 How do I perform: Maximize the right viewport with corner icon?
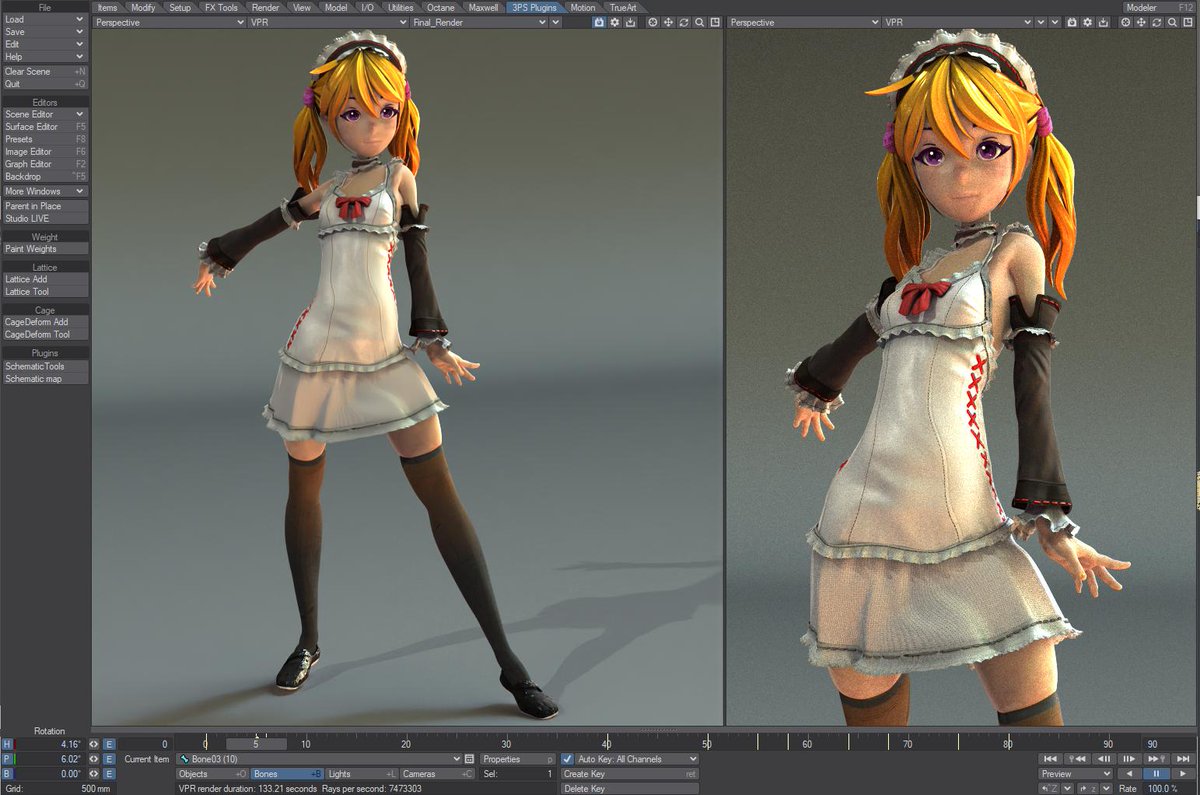tap(1190, 22)
